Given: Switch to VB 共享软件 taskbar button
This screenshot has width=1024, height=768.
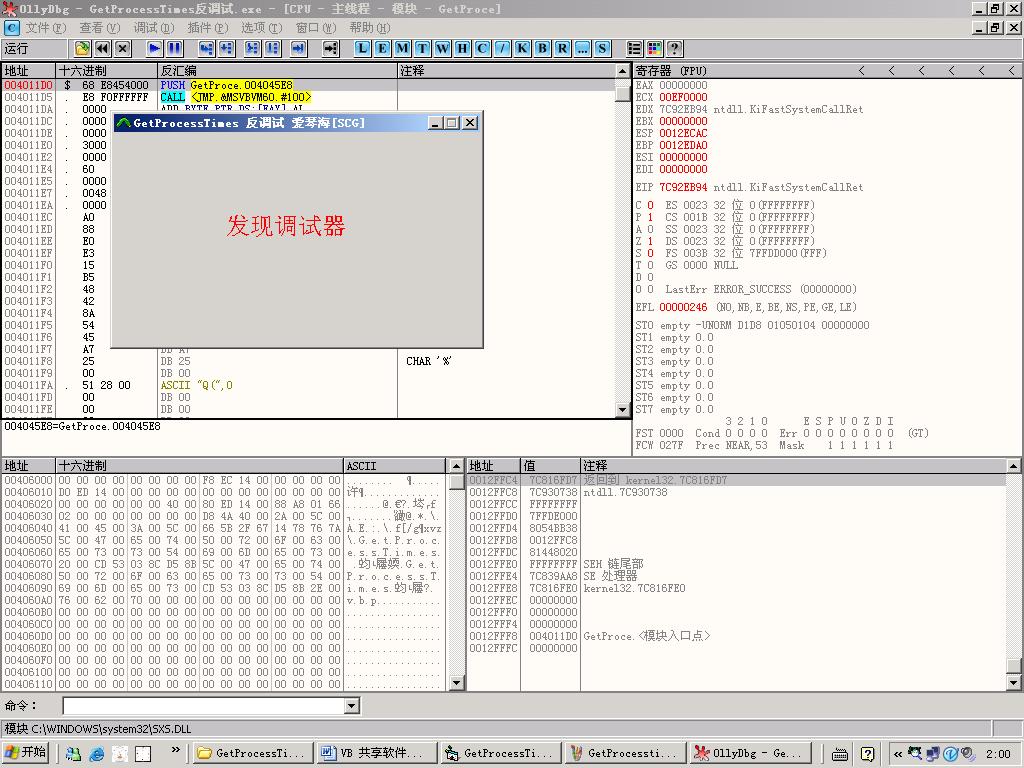Looking at the screenshot, I should pos(377,753).
